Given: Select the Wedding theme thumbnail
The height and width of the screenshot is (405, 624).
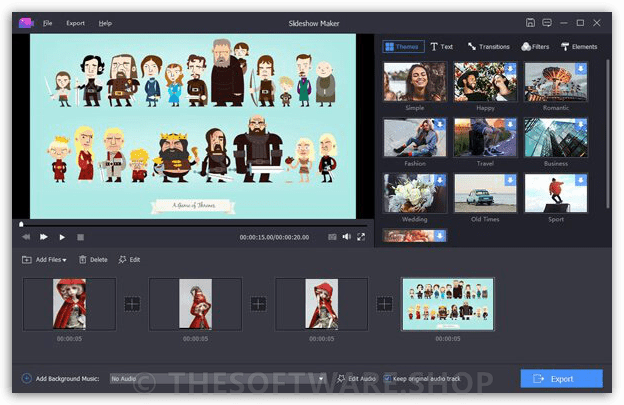Looking at the screenshot, I should point(415,193).
